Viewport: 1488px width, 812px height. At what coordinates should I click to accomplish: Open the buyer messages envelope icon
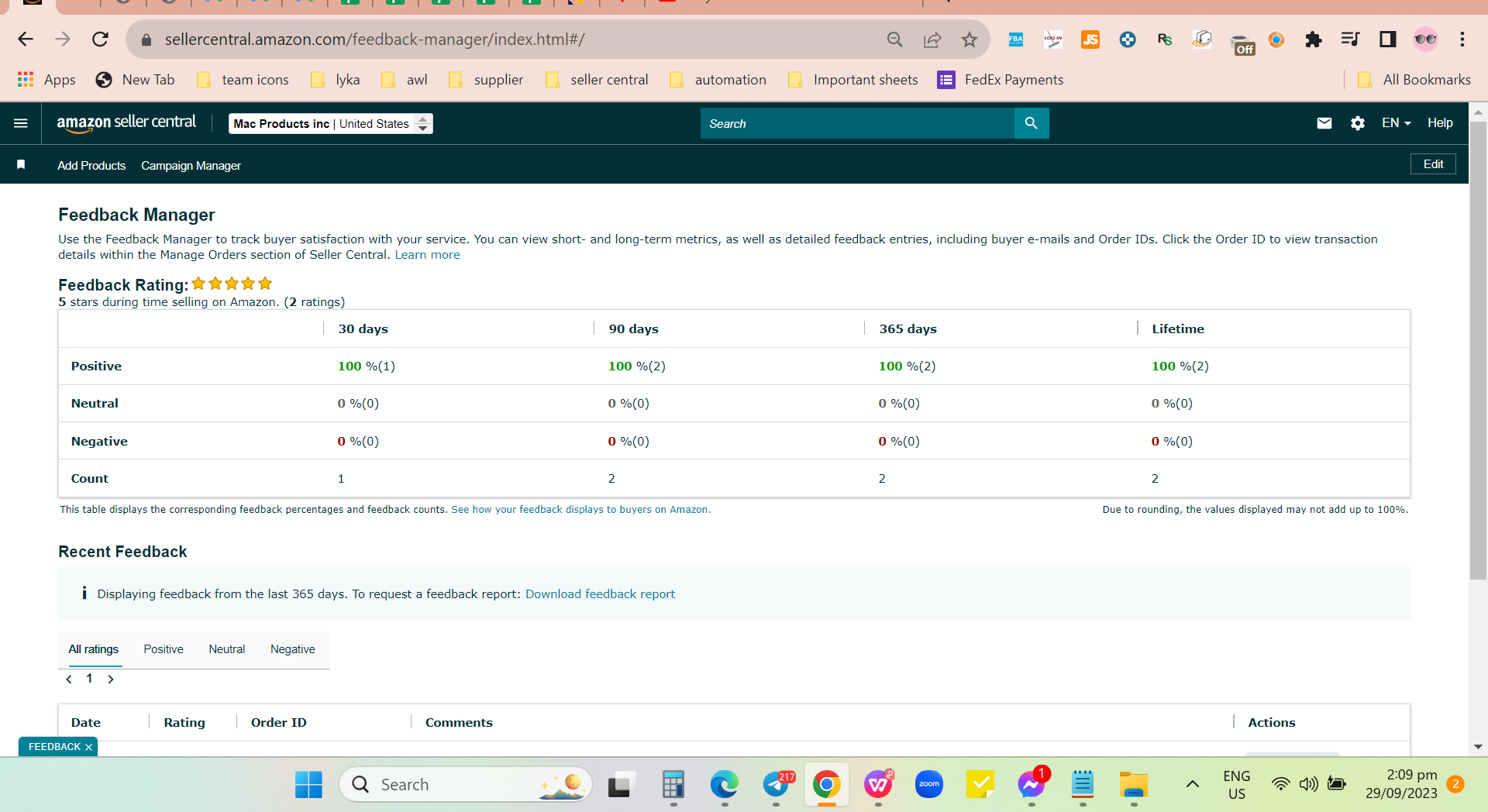pos(1324,122)
